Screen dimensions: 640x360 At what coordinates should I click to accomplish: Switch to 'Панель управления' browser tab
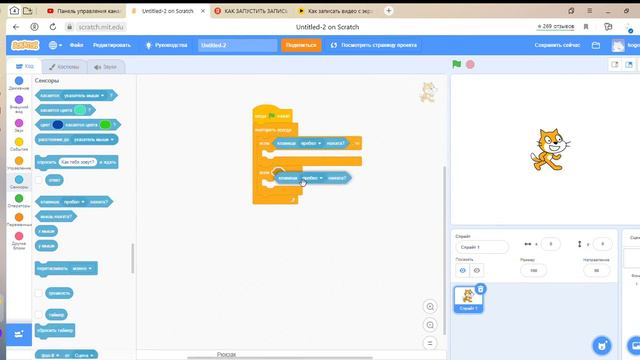tap(84, 11)
